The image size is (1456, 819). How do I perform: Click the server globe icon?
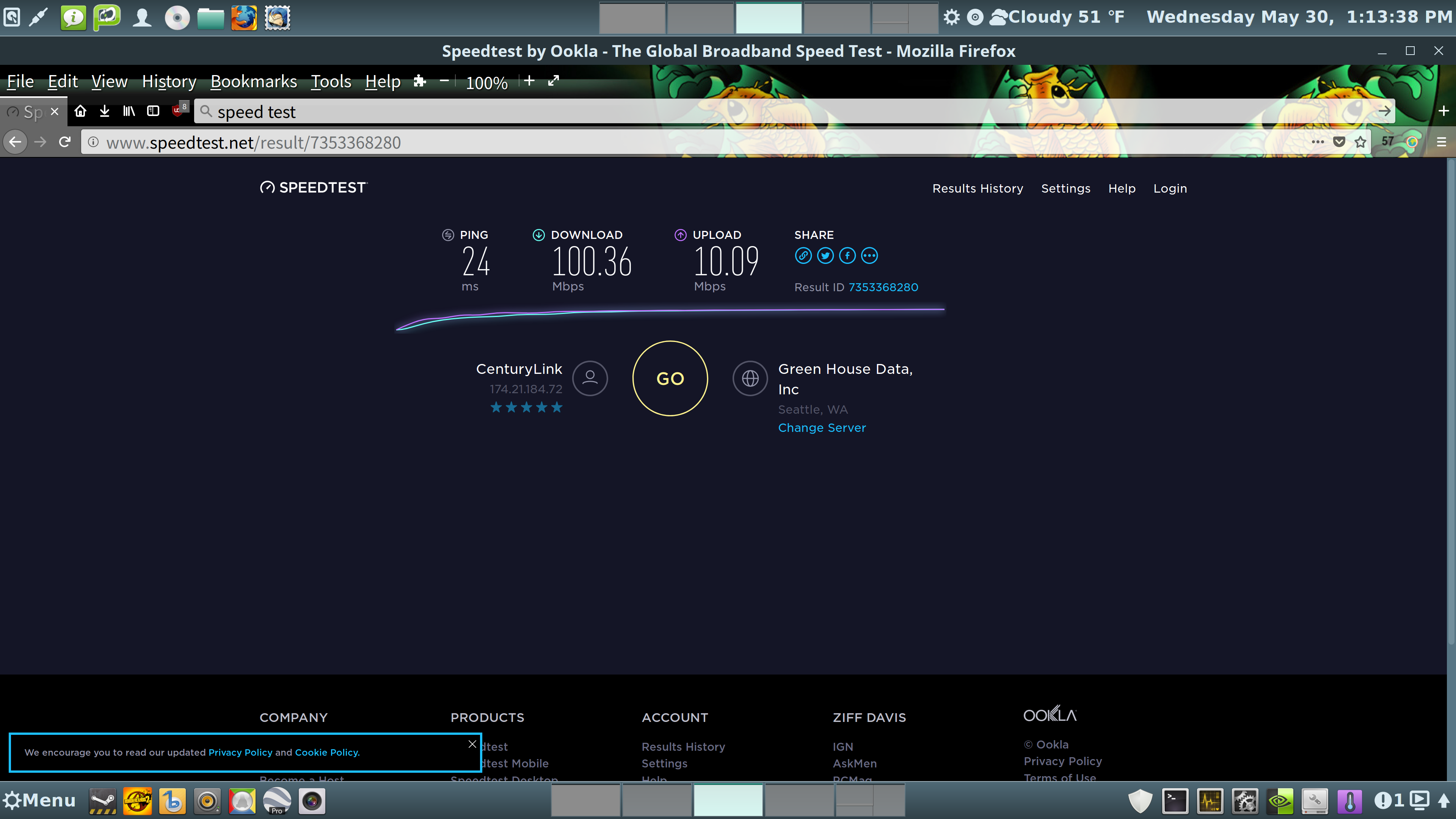point(750,378)
